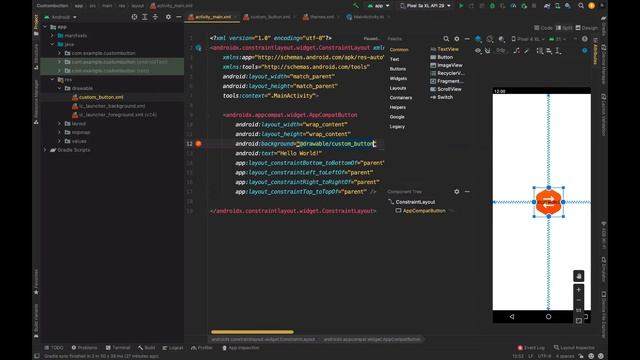Toggle autoconnect magnet icon

[x=488, y=51]
